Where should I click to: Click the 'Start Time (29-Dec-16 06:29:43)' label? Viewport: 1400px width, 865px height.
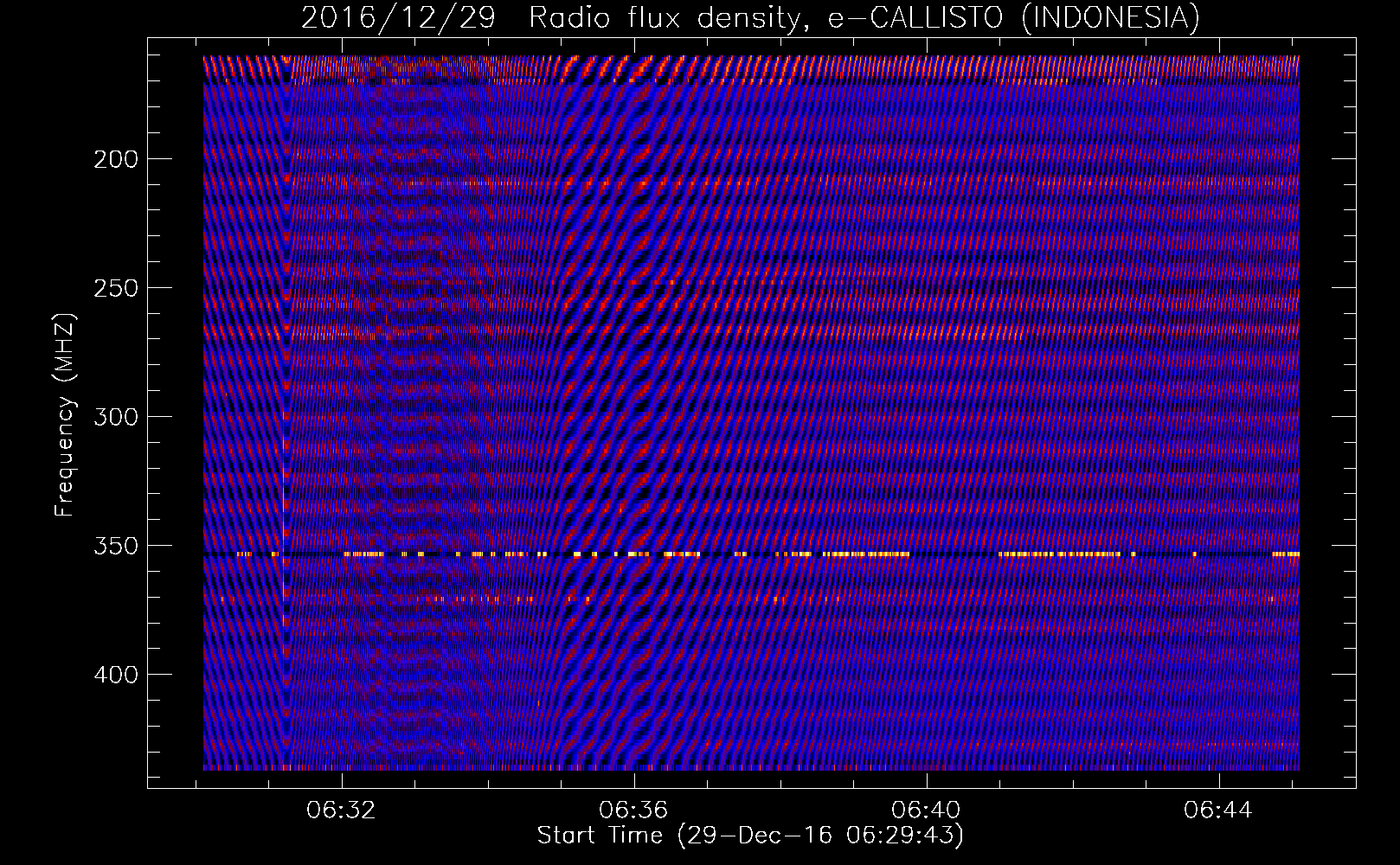pyautogui.click(x=750, y=836)
